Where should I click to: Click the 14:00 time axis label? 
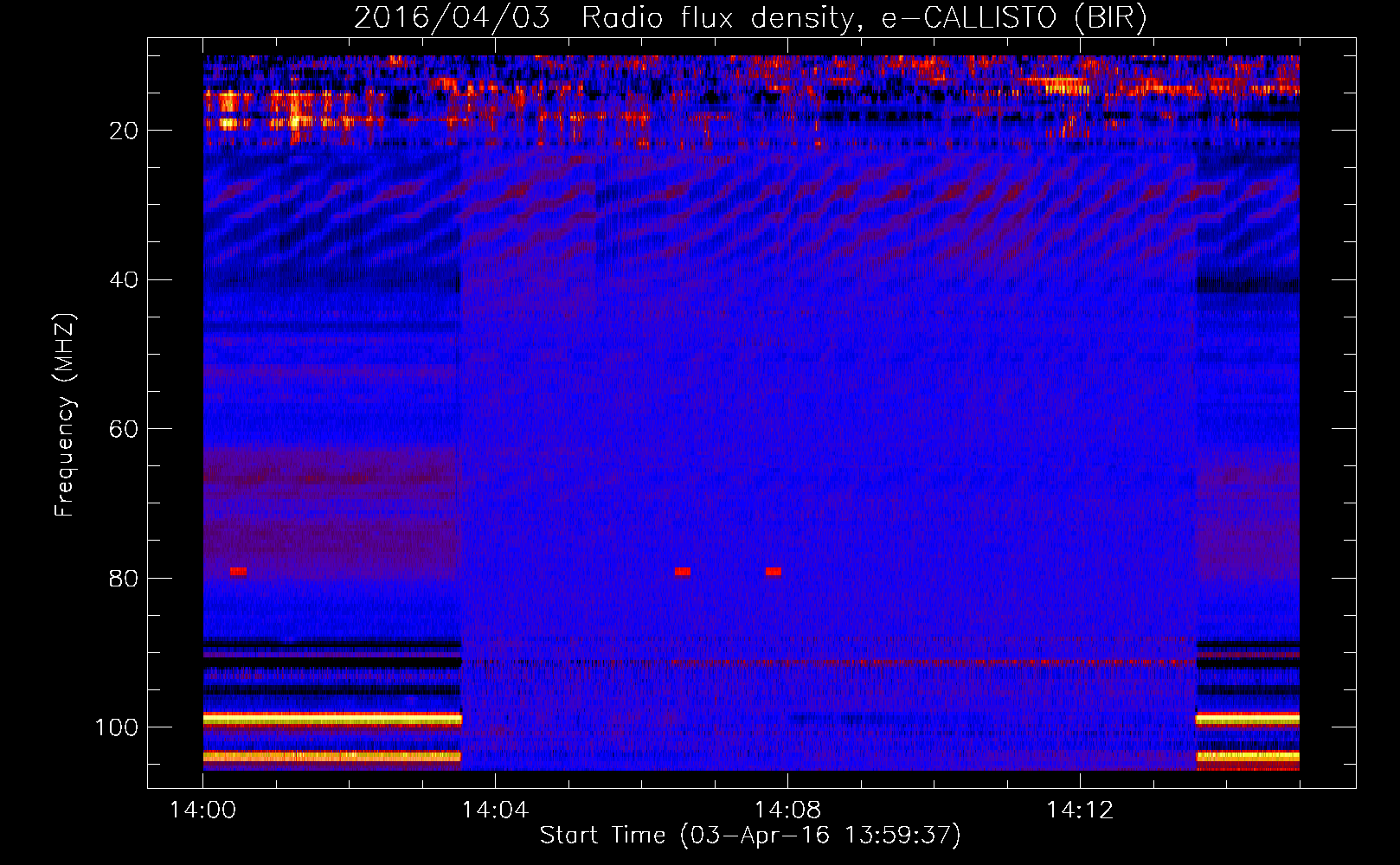[202, 811]
